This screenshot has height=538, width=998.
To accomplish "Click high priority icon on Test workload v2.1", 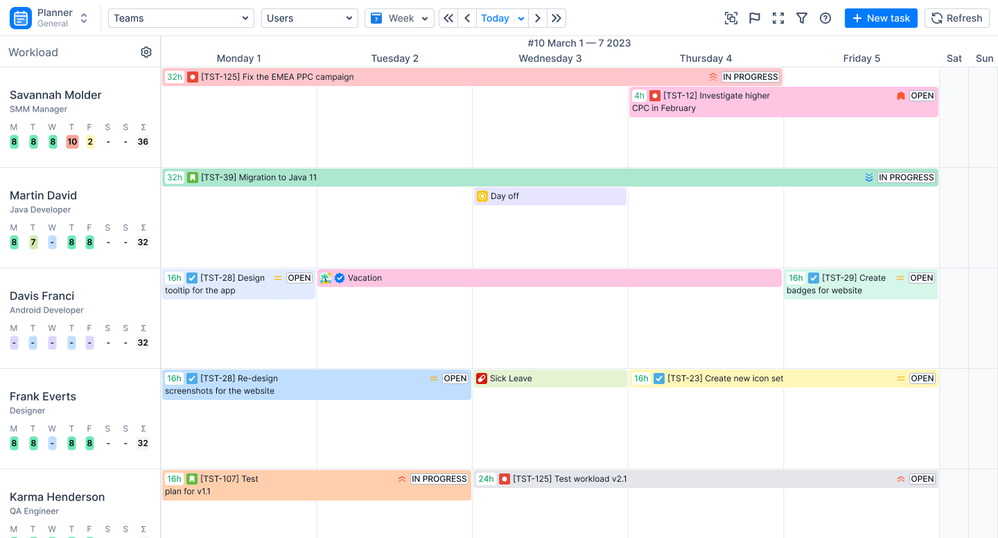I will click(x=901, y=479).
